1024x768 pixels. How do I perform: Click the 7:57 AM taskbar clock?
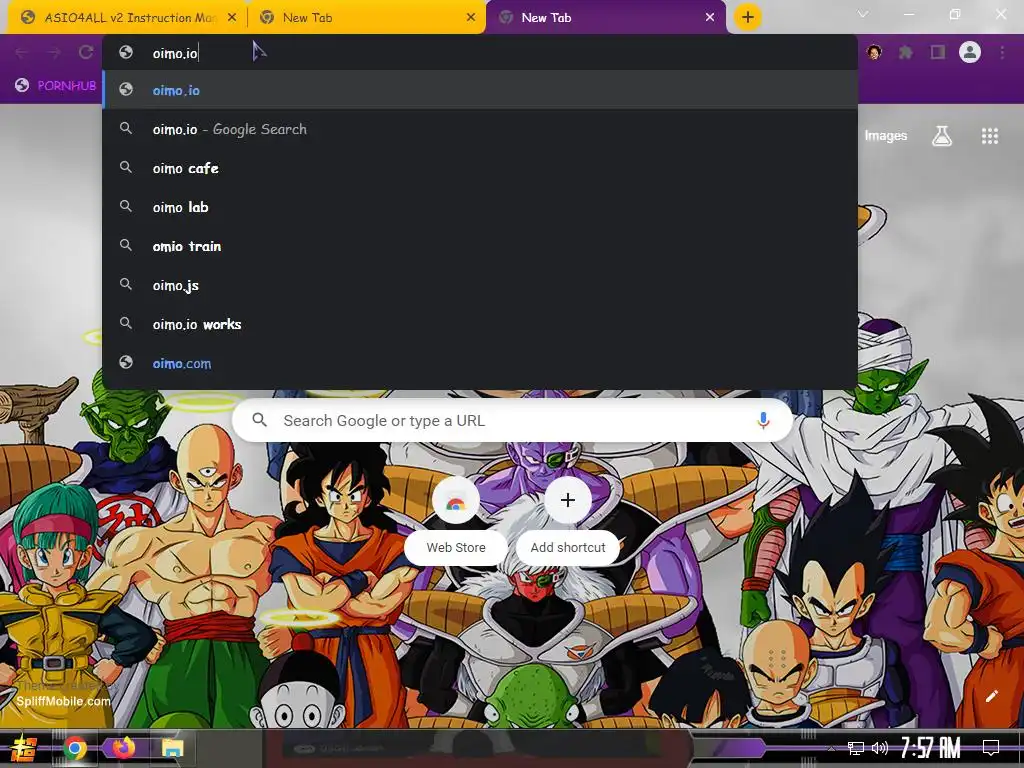930,748
